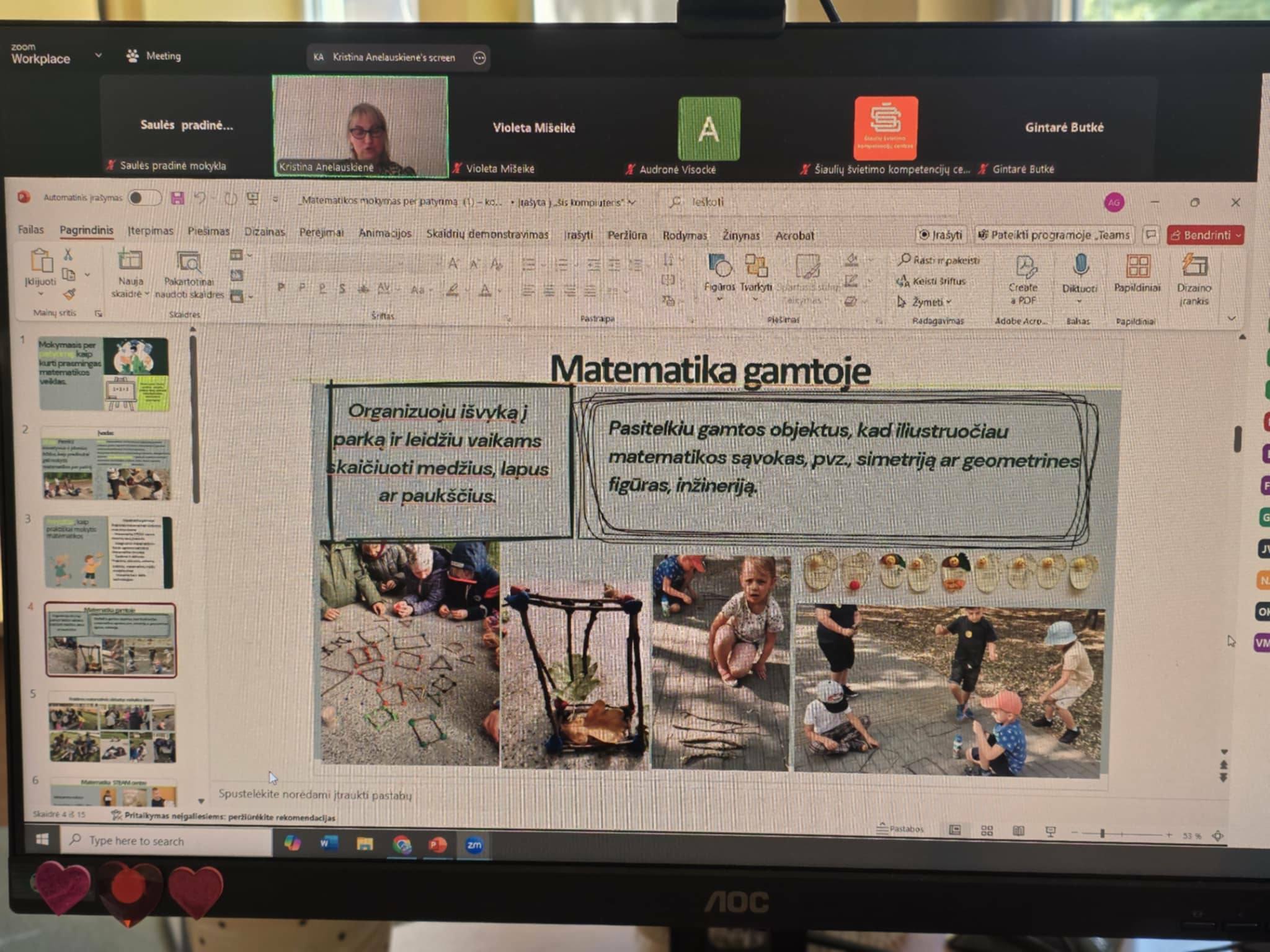
Task: Click the Redo icon in the title bar
Action: point(230,199)
